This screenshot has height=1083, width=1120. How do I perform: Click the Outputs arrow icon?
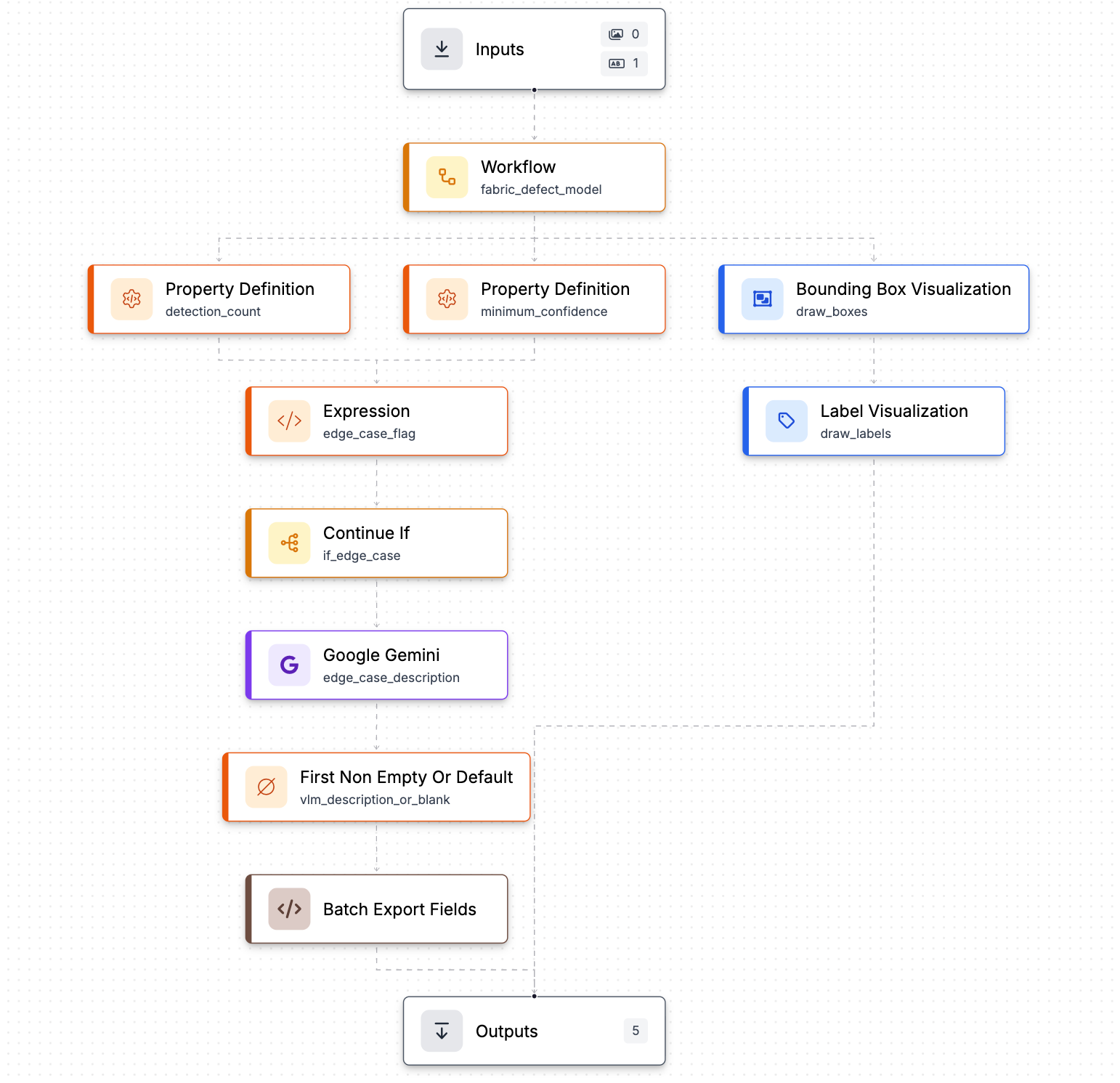442,1031
